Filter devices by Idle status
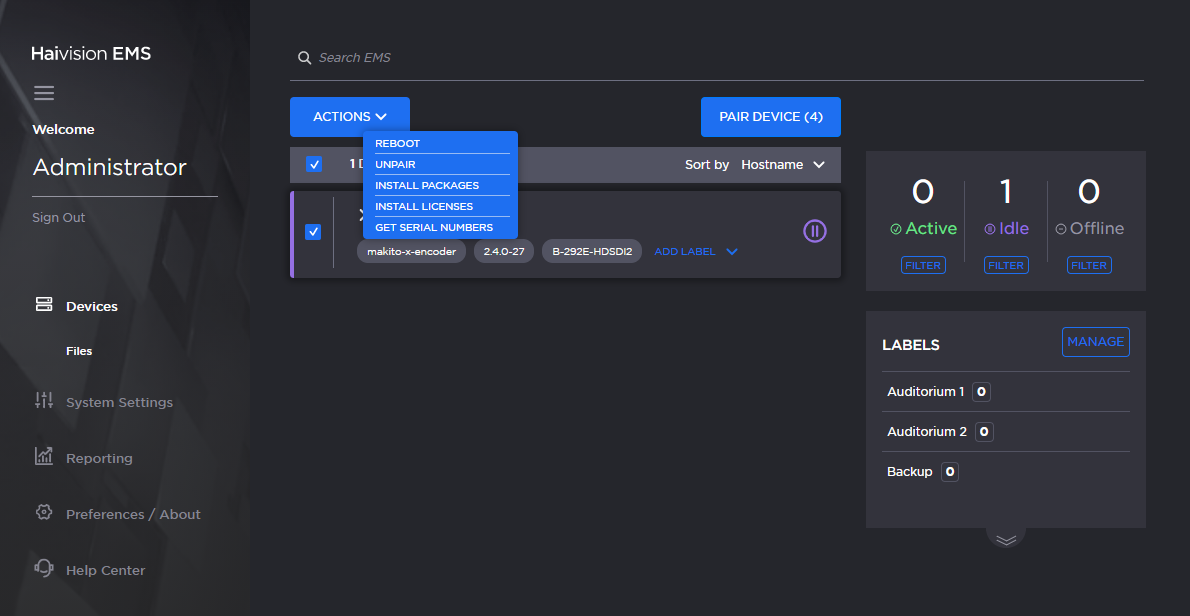Screen dimensions: 1190x616 [x=1006, y=264]
